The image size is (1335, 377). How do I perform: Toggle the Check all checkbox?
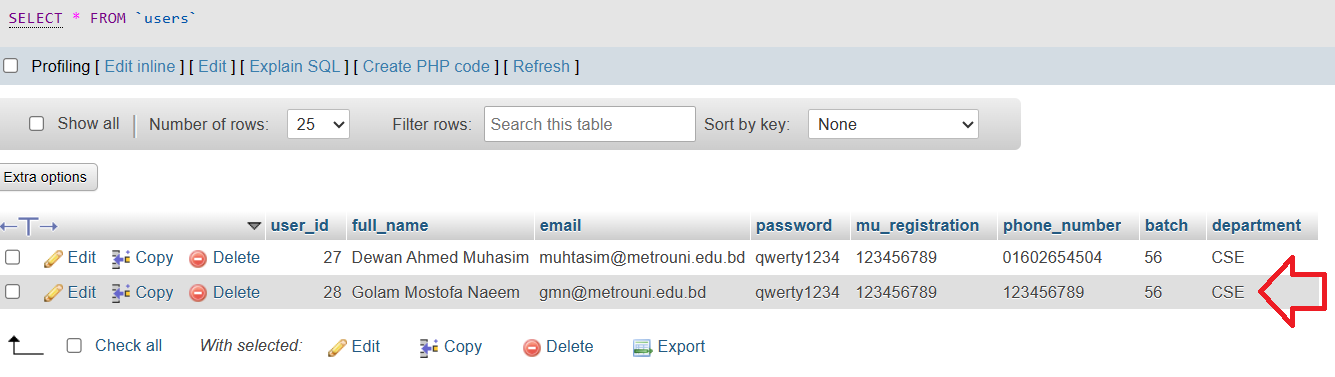[x=74, y=346]
